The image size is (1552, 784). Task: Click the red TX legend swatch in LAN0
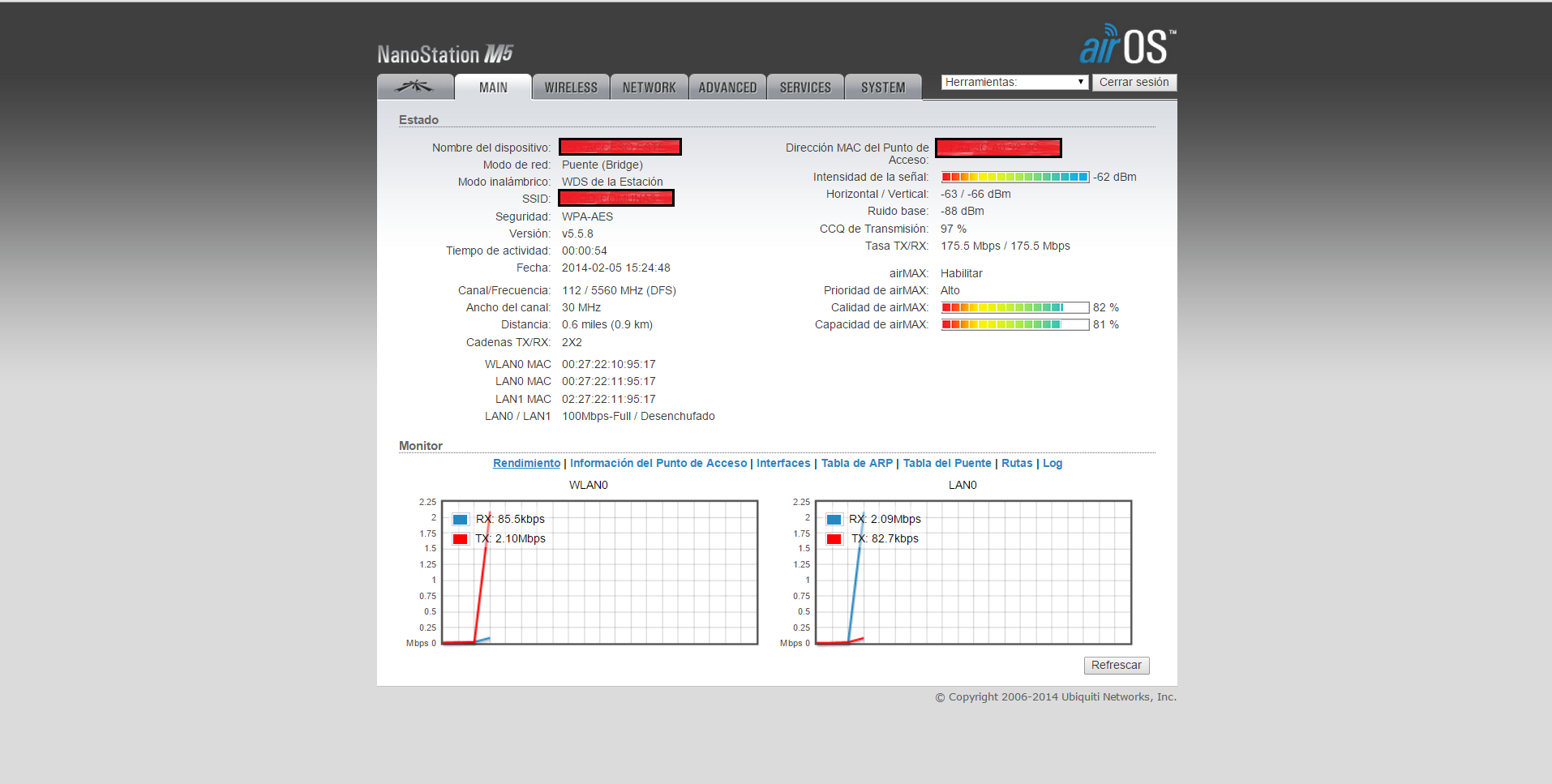[834, 539]
